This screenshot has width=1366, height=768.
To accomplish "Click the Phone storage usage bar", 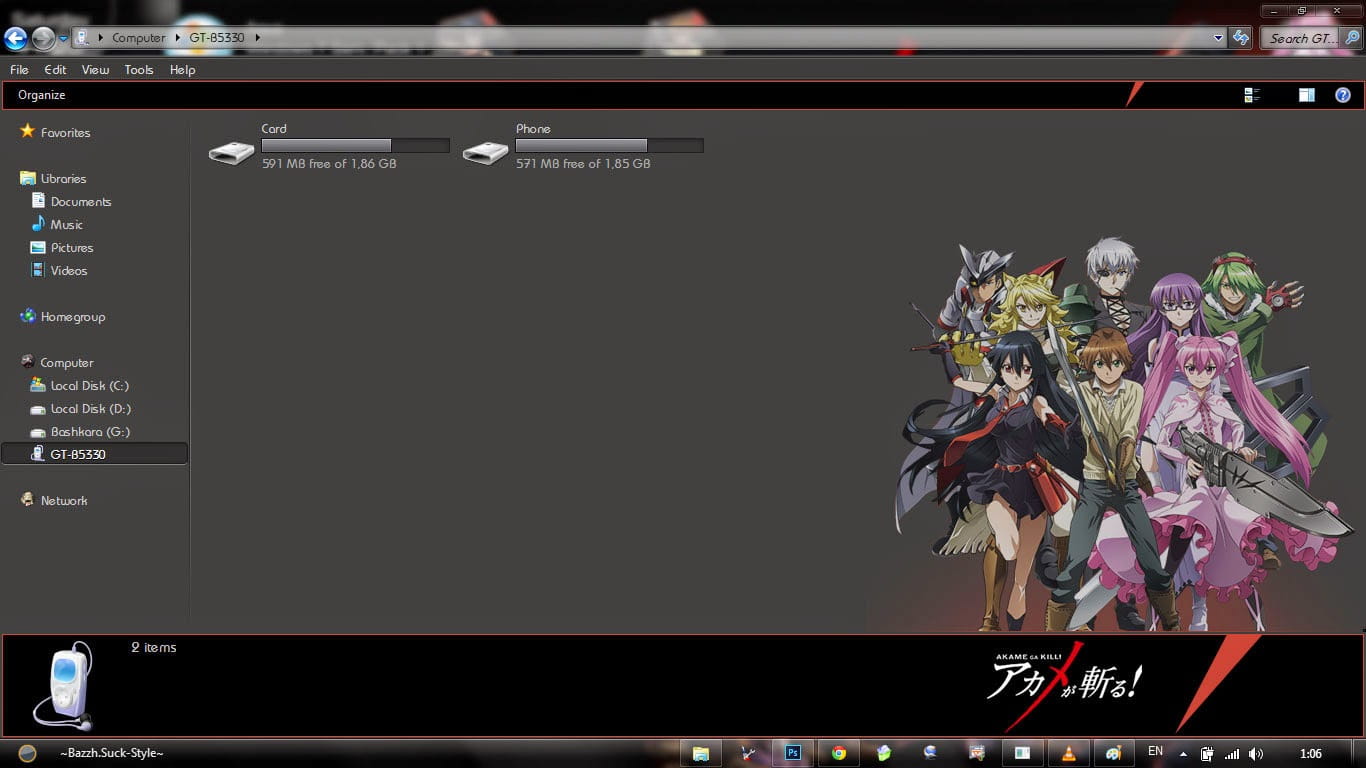I will [609, 146].
